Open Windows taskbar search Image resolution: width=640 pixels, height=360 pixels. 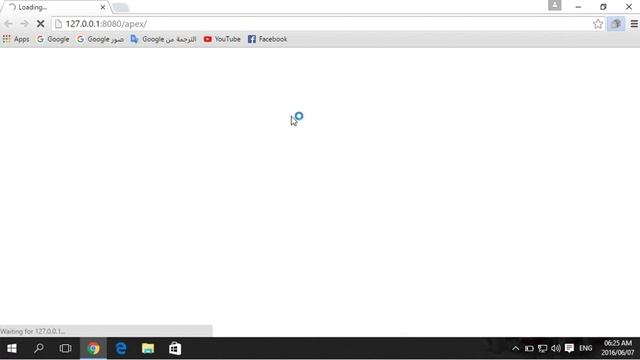39,349
